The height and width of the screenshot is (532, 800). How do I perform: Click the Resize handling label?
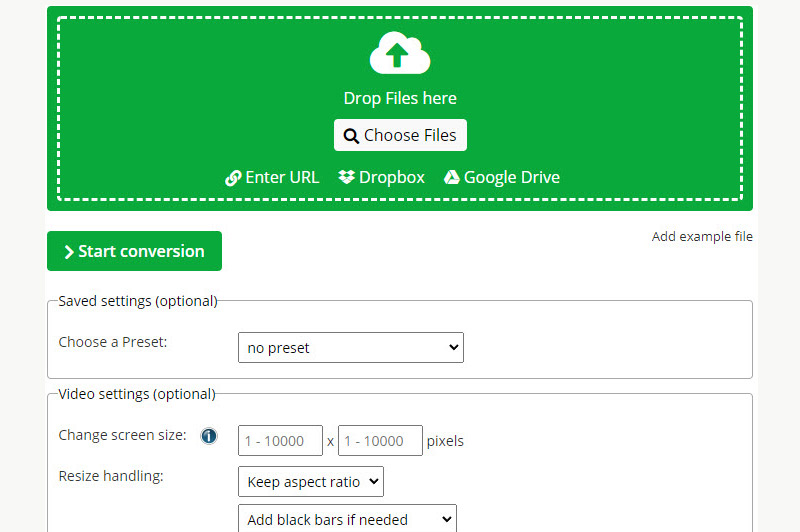(111, 476)
